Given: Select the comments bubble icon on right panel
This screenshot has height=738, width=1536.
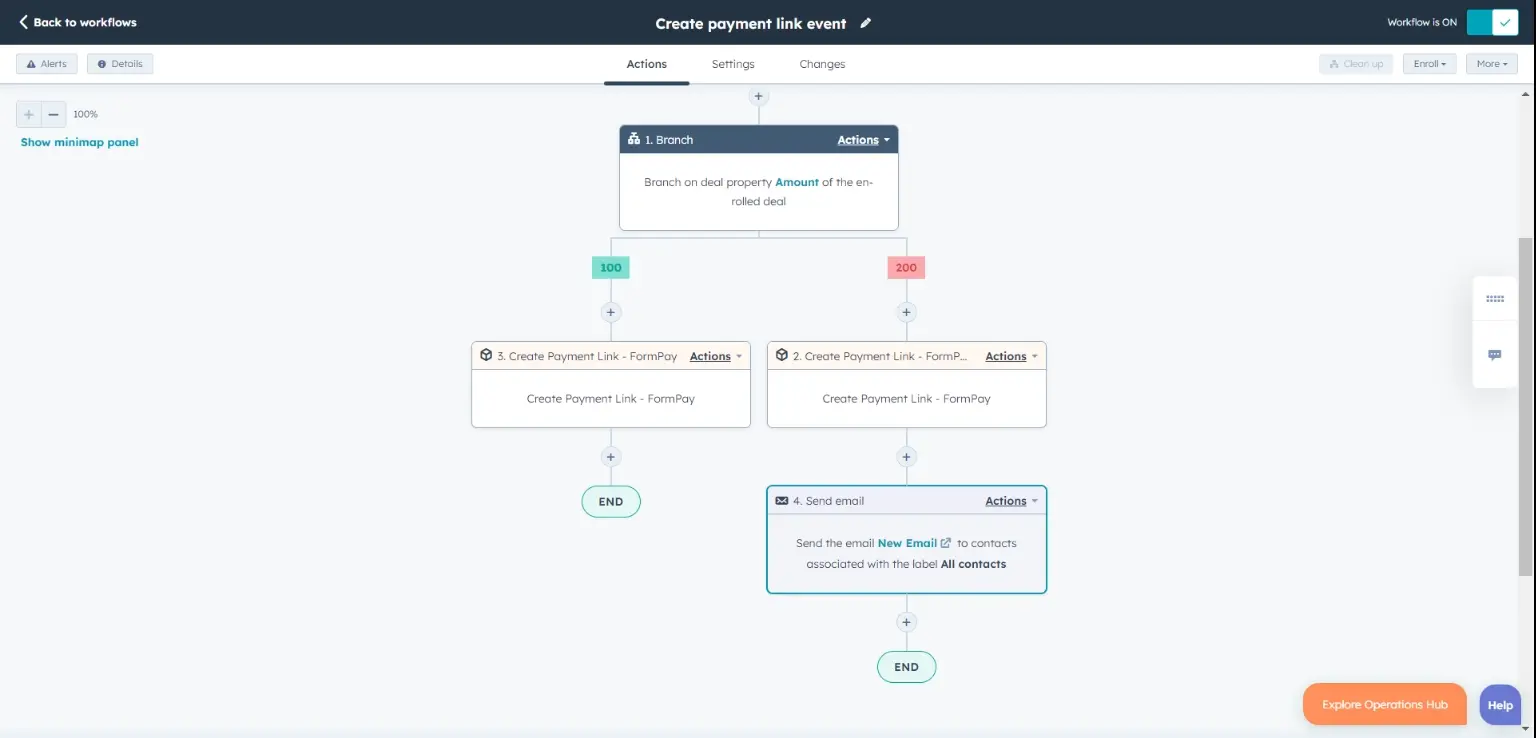Looking at the screenshot, I should coord(1495,354).
